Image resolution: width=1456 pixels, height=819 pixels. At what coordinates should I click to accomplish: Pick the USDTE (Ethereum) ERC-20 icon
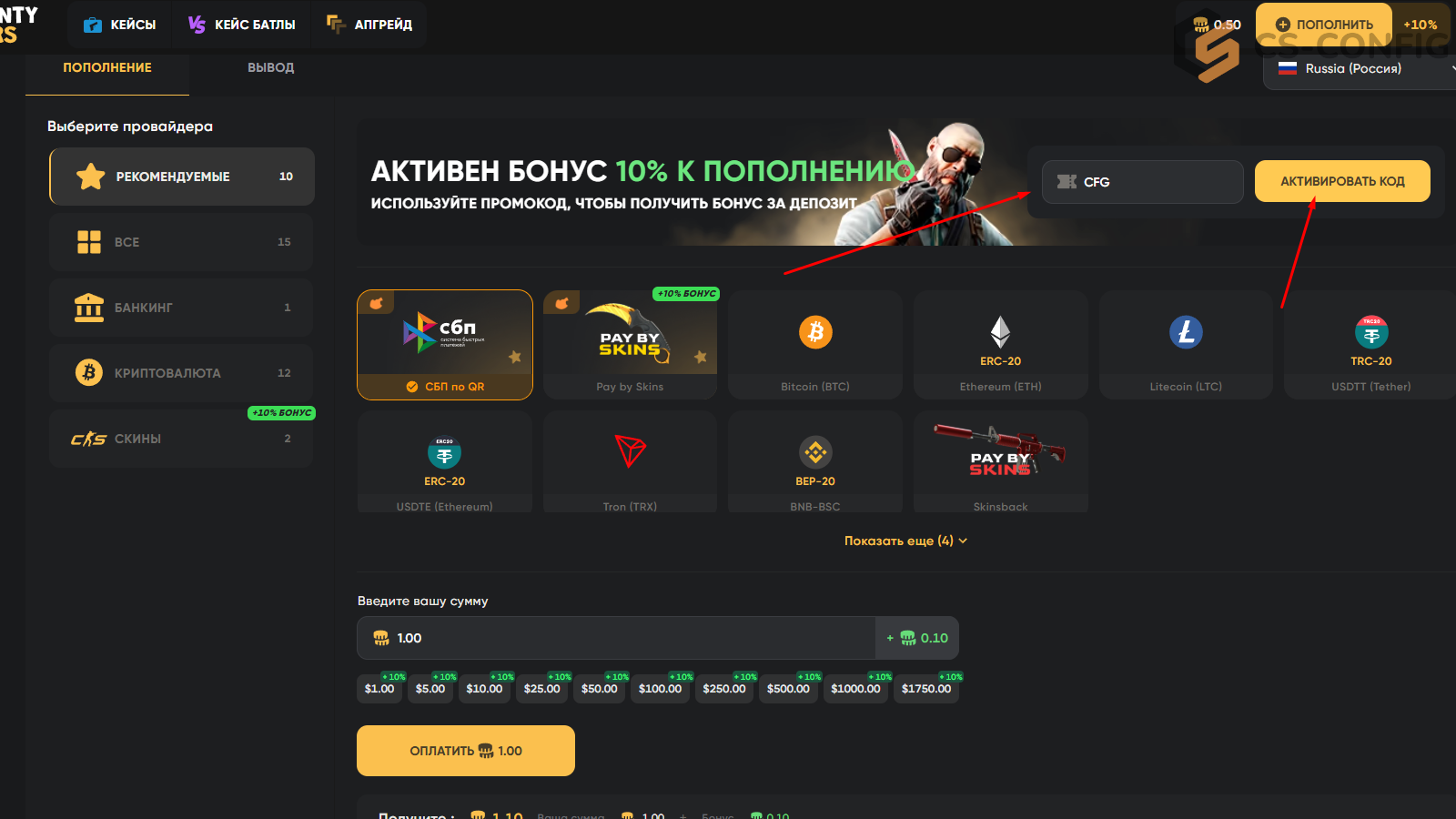click(x=444, y=451)
